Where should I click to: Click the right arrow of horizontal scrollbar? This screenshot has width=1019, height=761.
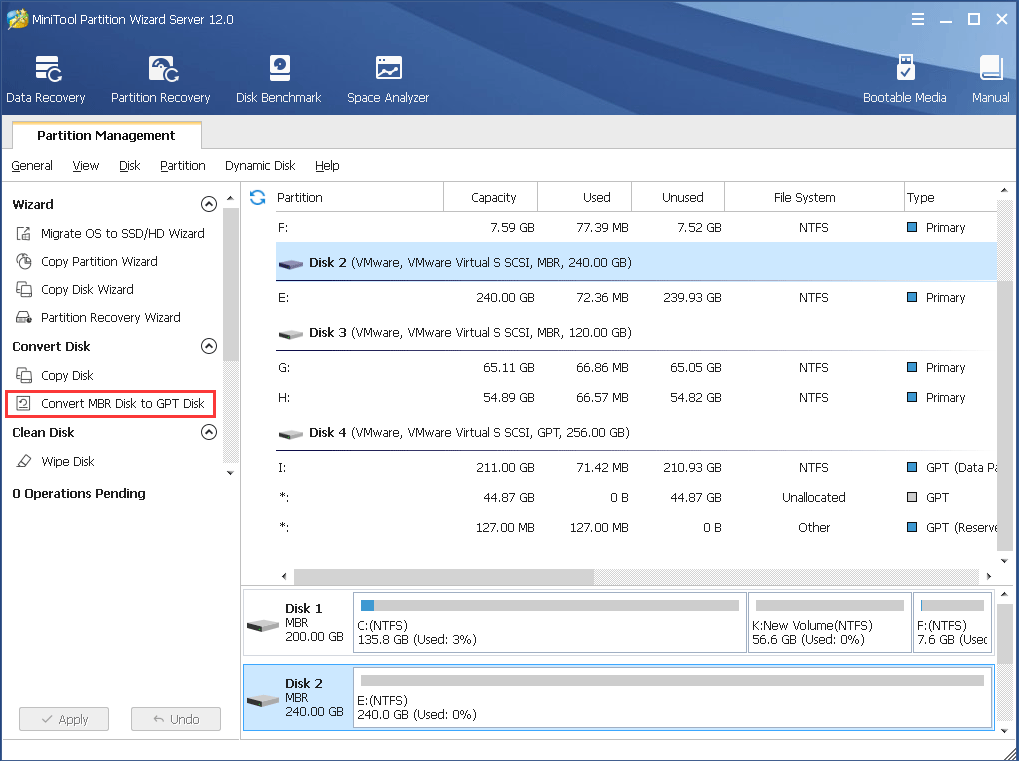988,576
